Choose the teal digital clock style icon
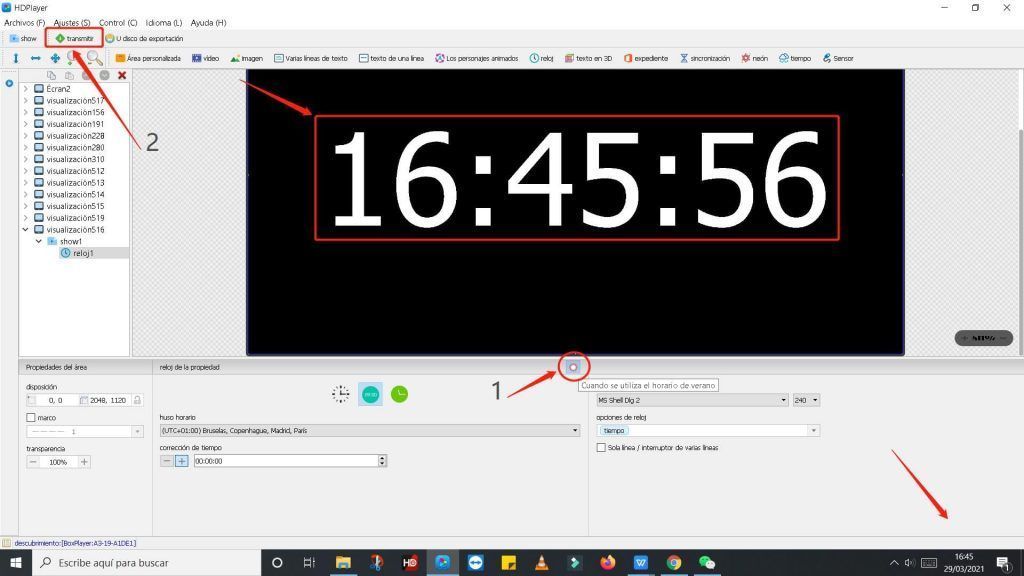The image size is (1024, 576). 370,394
